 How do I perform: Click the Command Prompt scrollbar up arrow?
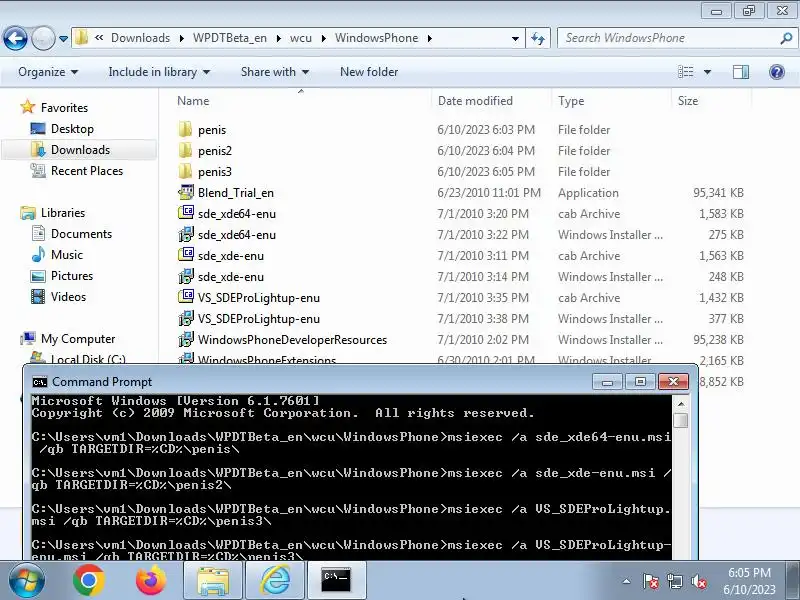[x=681, y=404]
